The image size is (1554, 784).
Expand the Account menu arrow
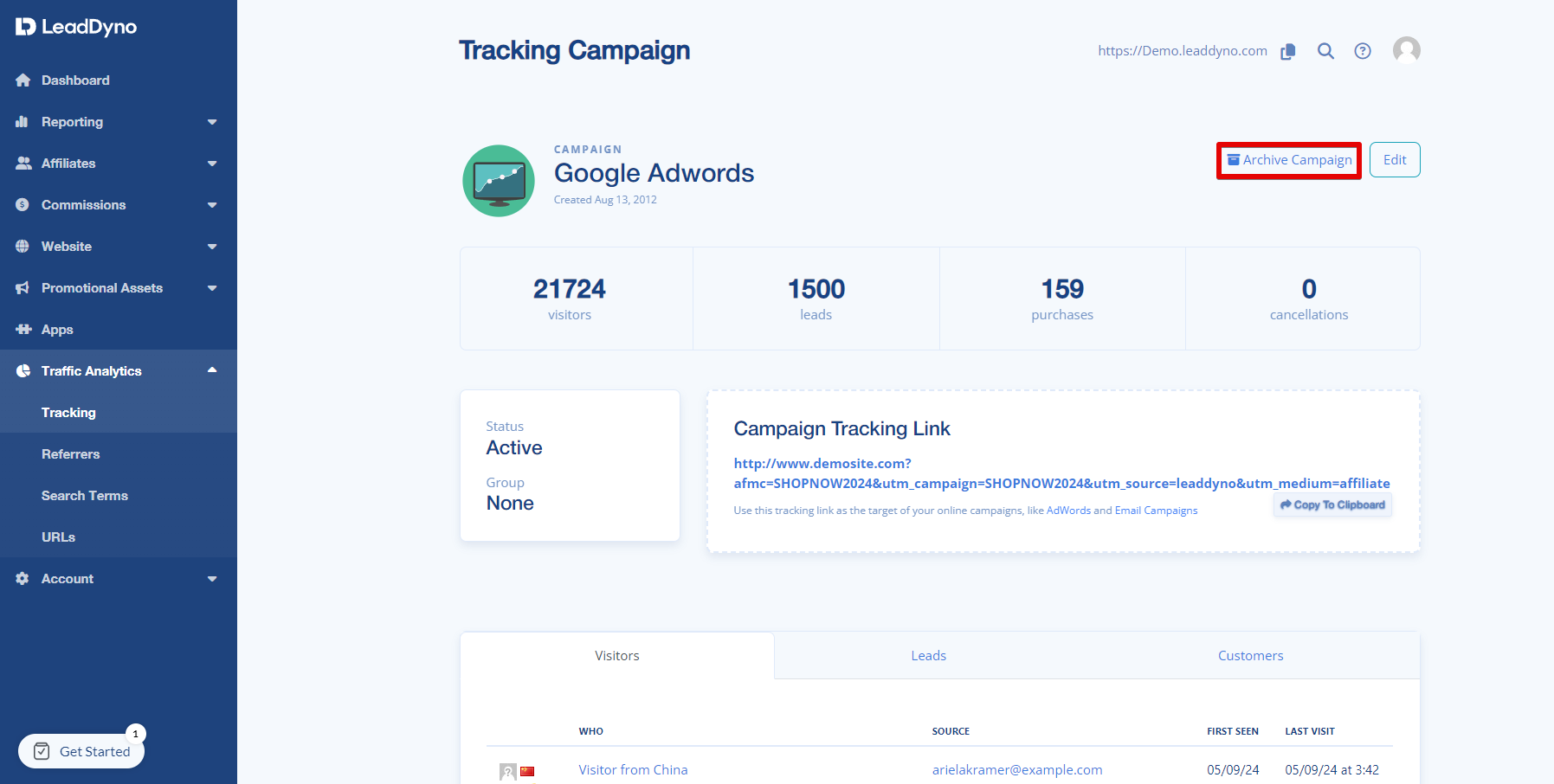(212, 579)
